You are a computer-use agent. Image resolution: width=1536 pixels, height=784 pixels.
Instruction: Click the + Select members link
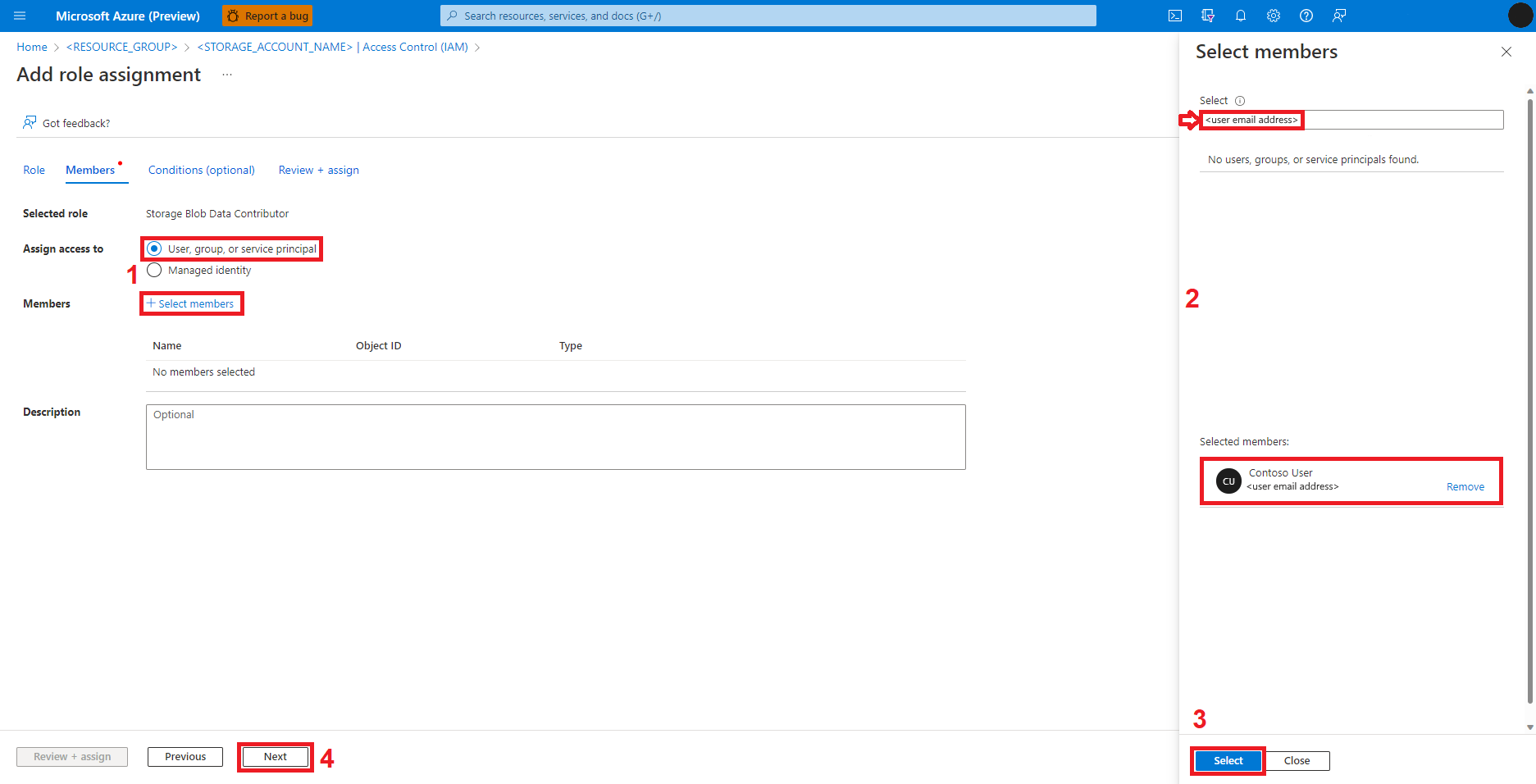click(191, 303)
